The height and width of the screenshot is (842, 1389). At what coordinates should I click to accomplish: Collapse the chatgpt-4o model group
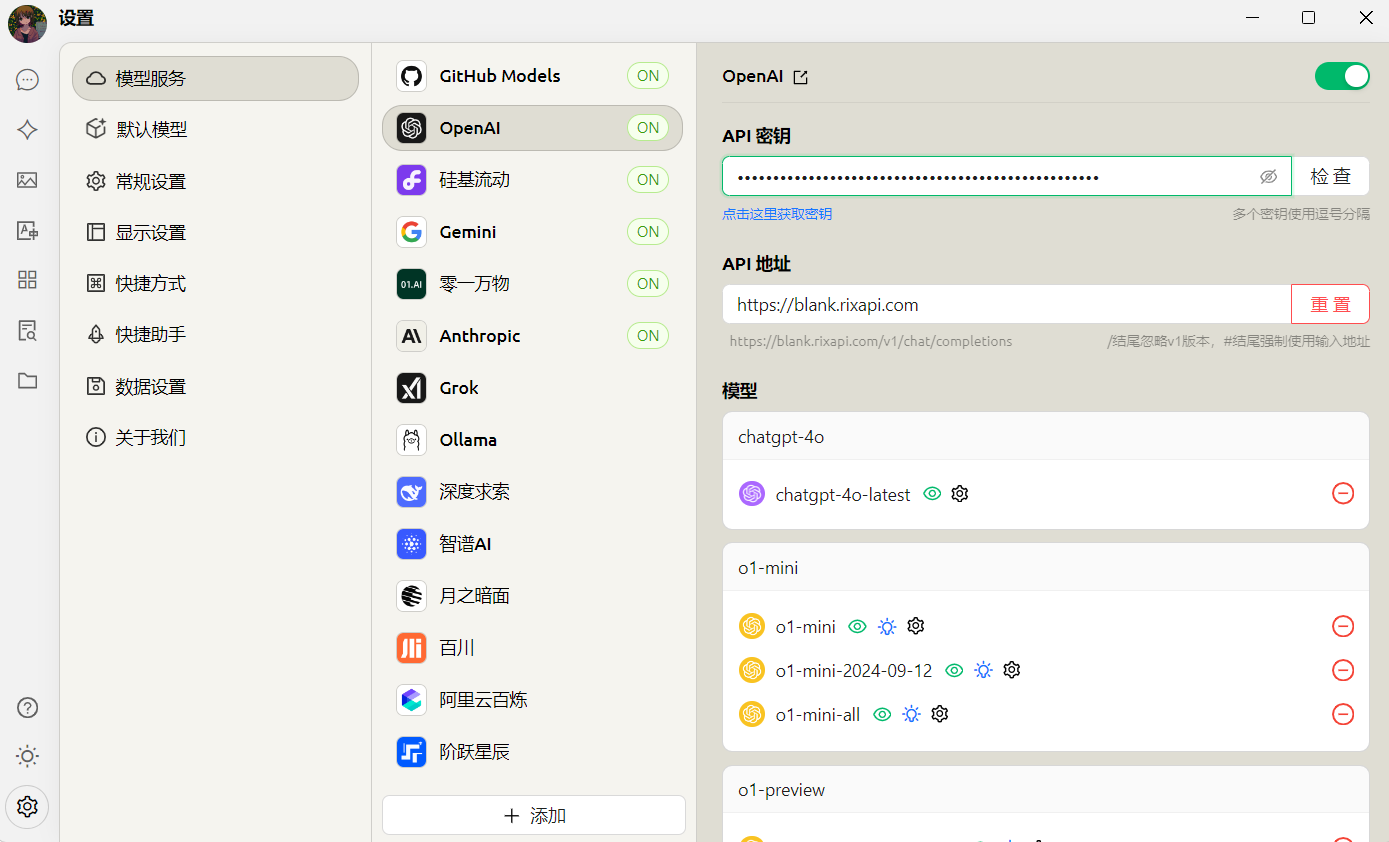1045,437
